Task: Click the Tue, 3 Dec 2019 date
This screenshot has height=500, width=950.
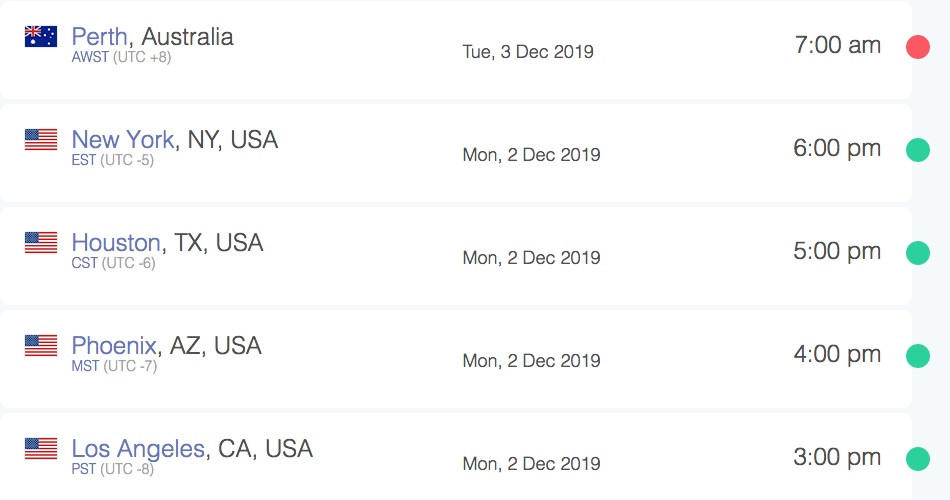Action: tap(528, 52)
